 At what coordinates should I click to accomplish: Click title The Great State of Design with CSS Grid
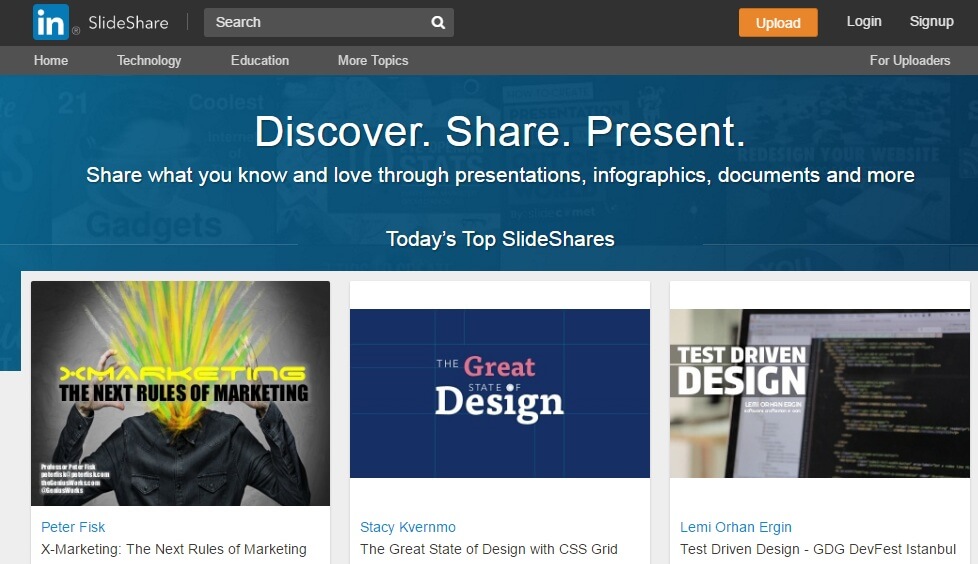(x=488, y=549)
